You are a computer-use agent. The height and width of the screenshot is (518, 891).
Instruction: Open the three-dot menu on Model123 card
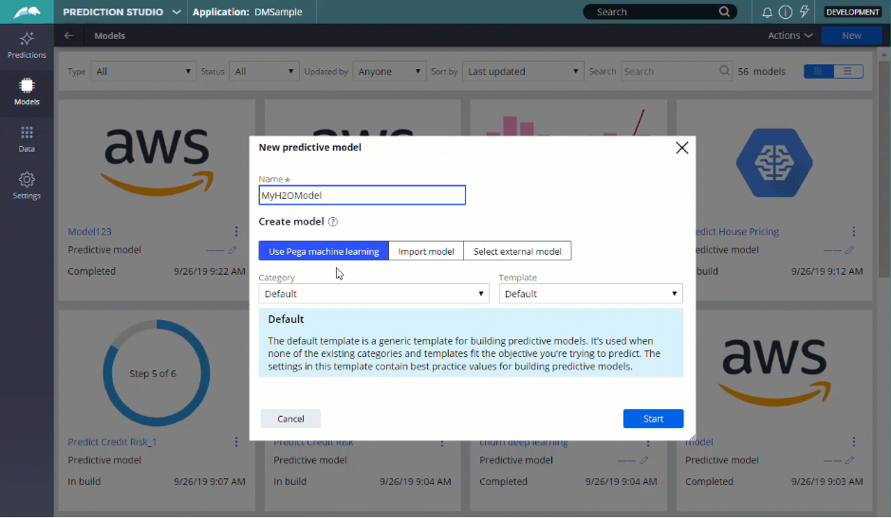pos(237,232)
